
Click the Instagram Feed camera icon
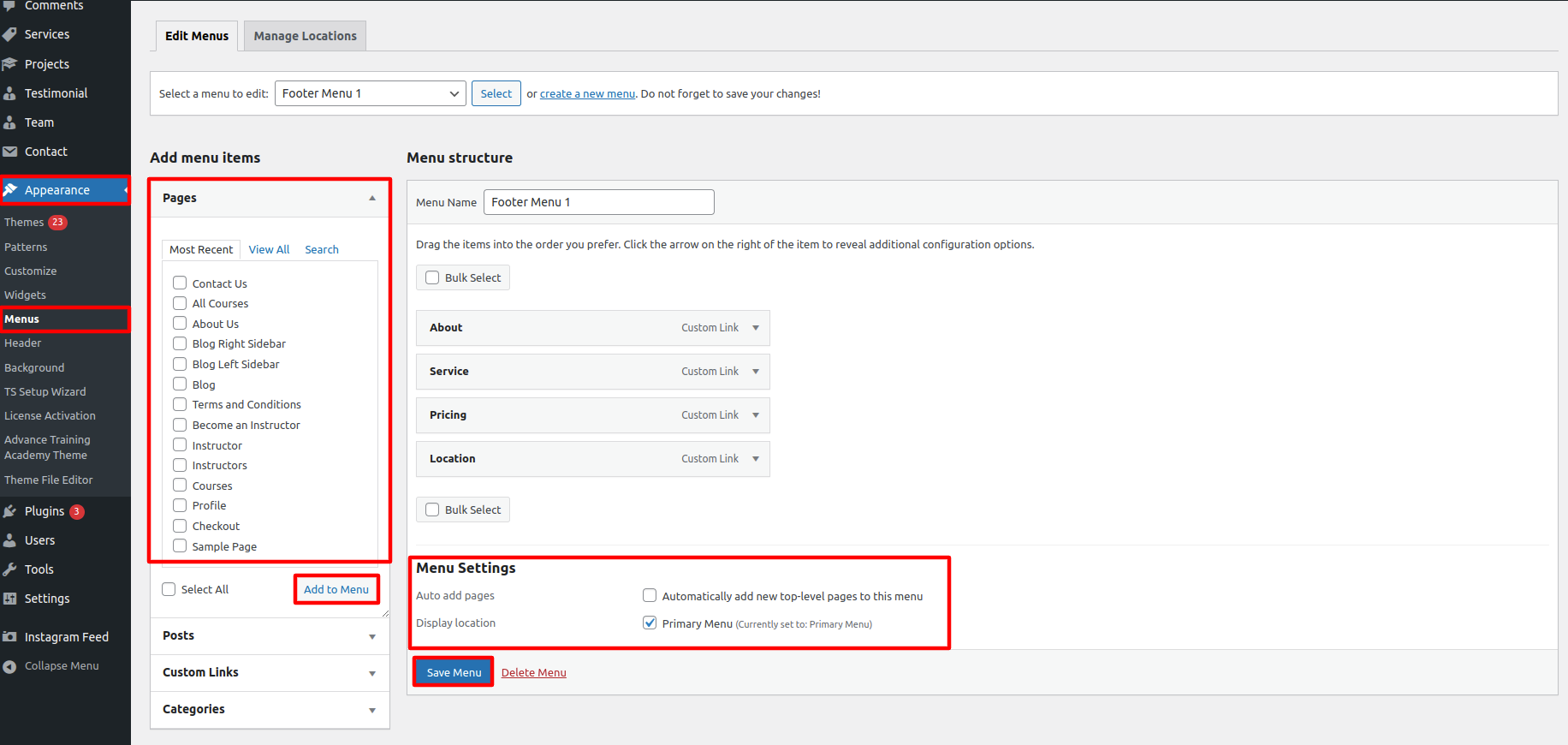pyautogui.click(x=10, y=637)
